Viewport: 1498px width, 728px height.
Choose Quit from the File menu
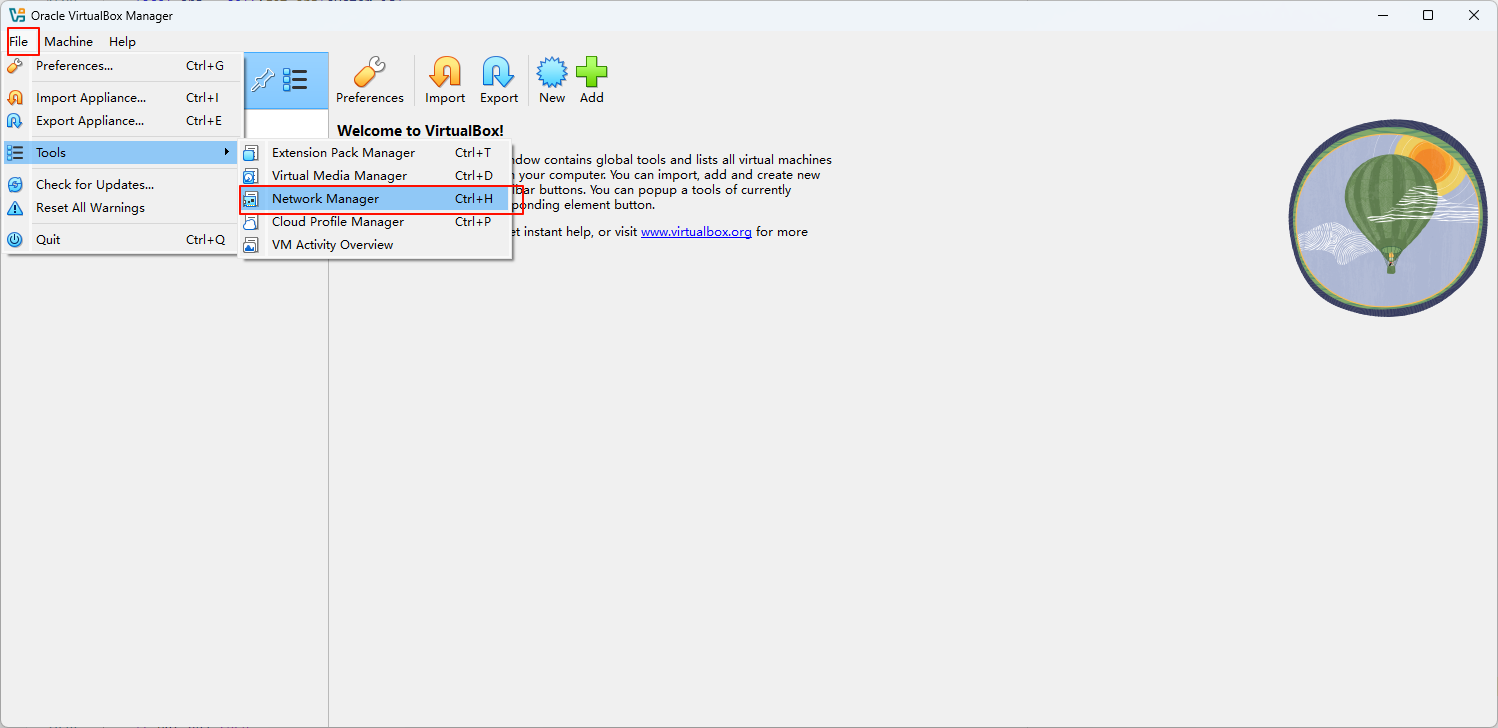[123, 240]
